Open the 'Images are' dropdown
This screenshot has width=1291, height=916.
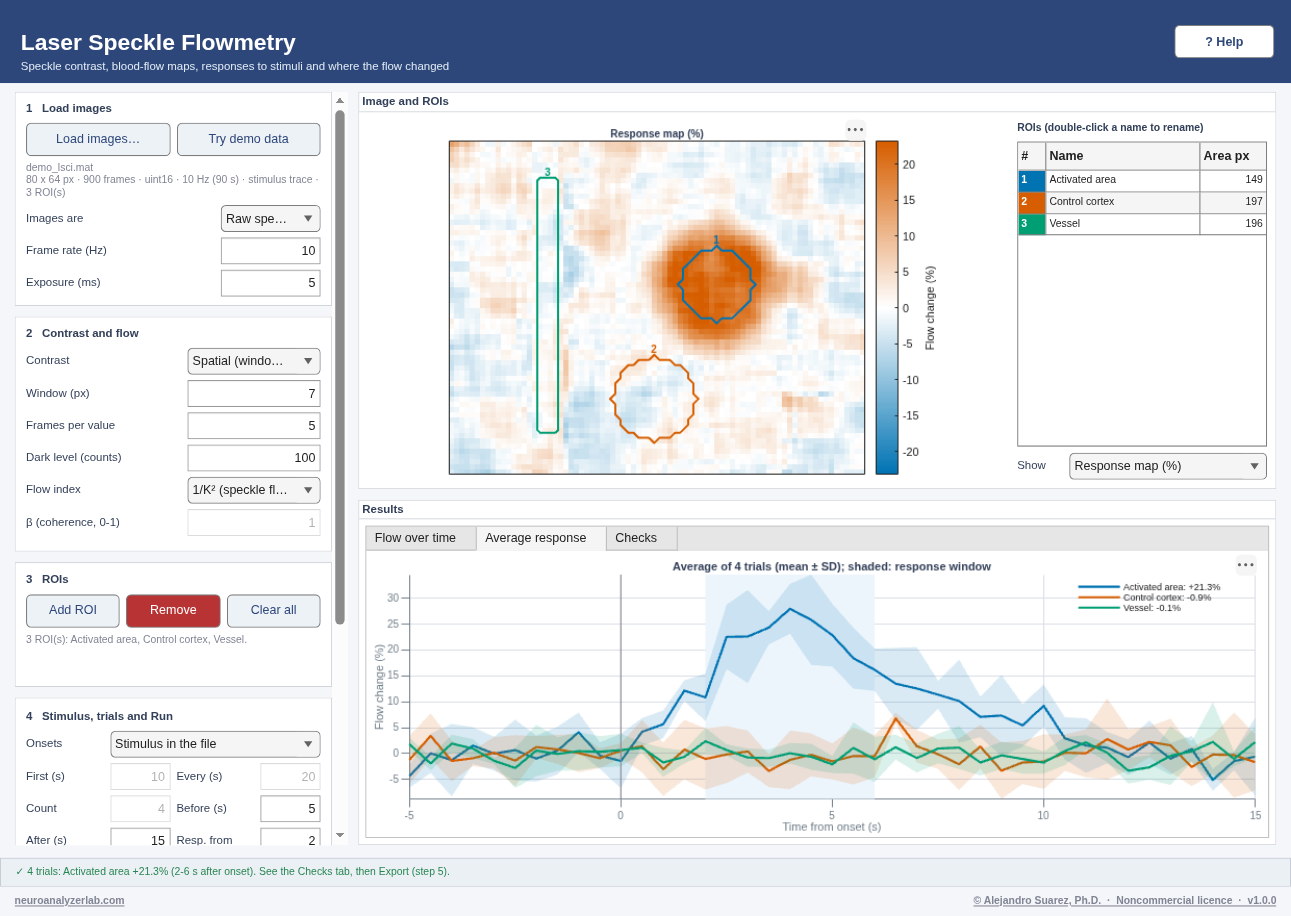click(270, 218)
